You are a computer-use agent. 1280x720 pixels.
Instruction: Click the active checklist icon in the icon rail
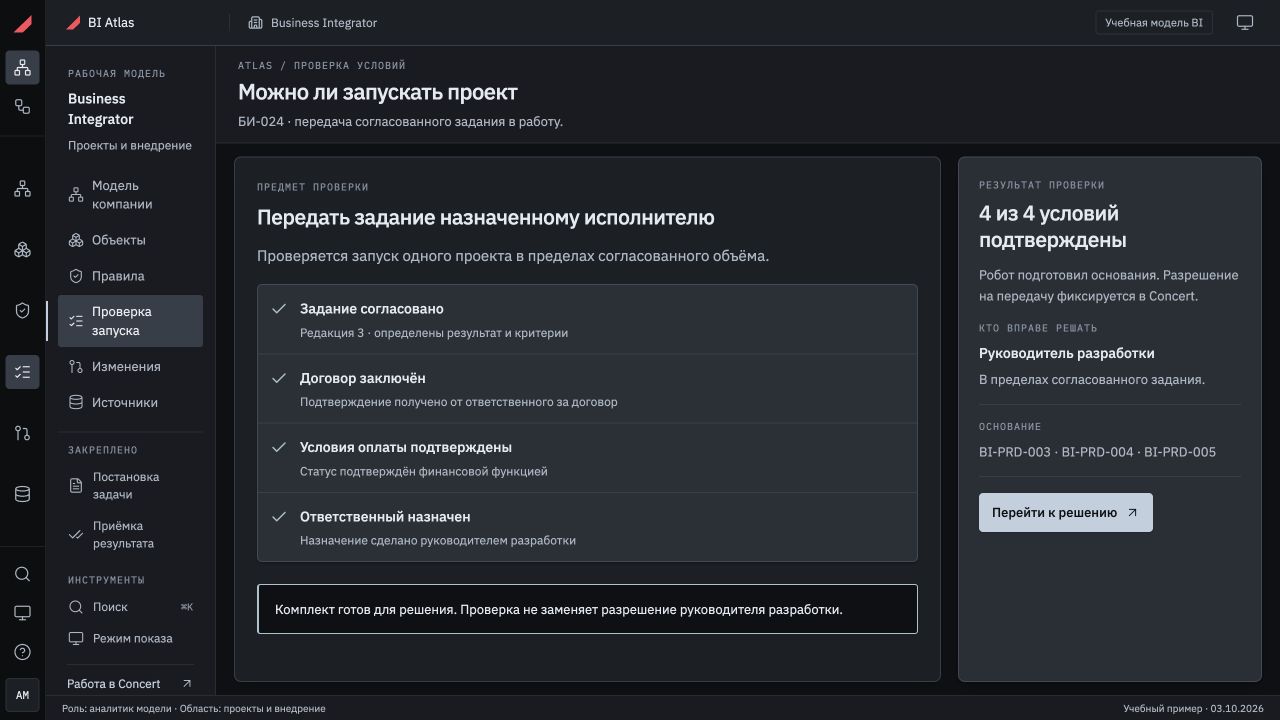(x=22, y=372)
